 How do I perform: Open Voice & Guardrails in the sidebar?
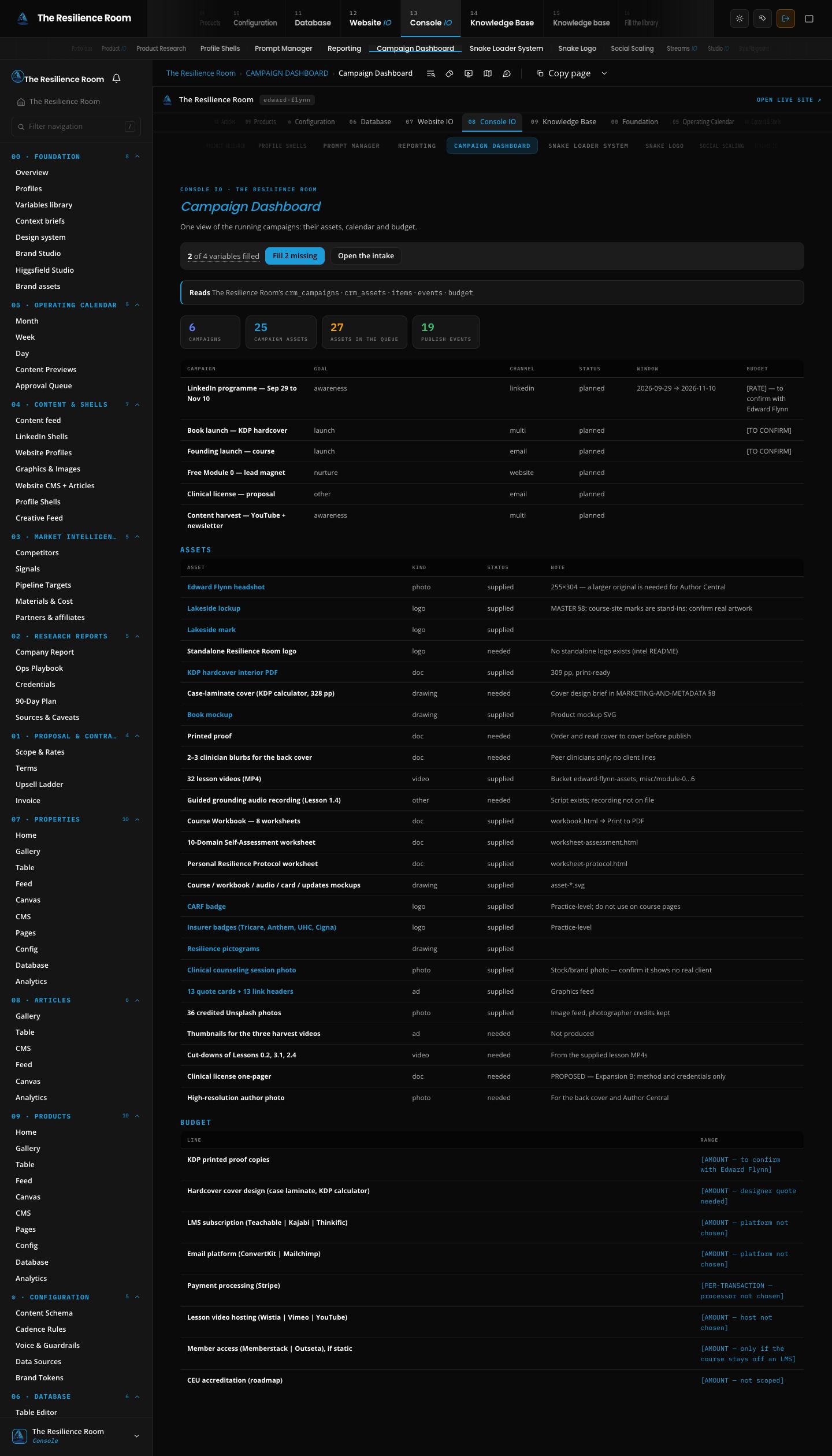tap(47, 1345)
